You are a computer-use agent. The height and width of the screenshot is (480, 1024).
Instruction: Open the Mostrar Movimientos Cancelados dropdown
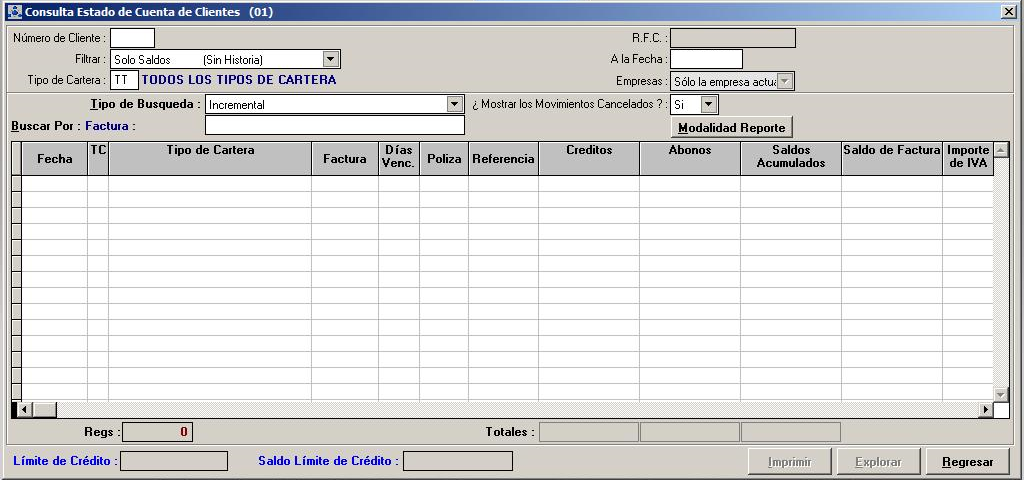[x=708, y=104]
